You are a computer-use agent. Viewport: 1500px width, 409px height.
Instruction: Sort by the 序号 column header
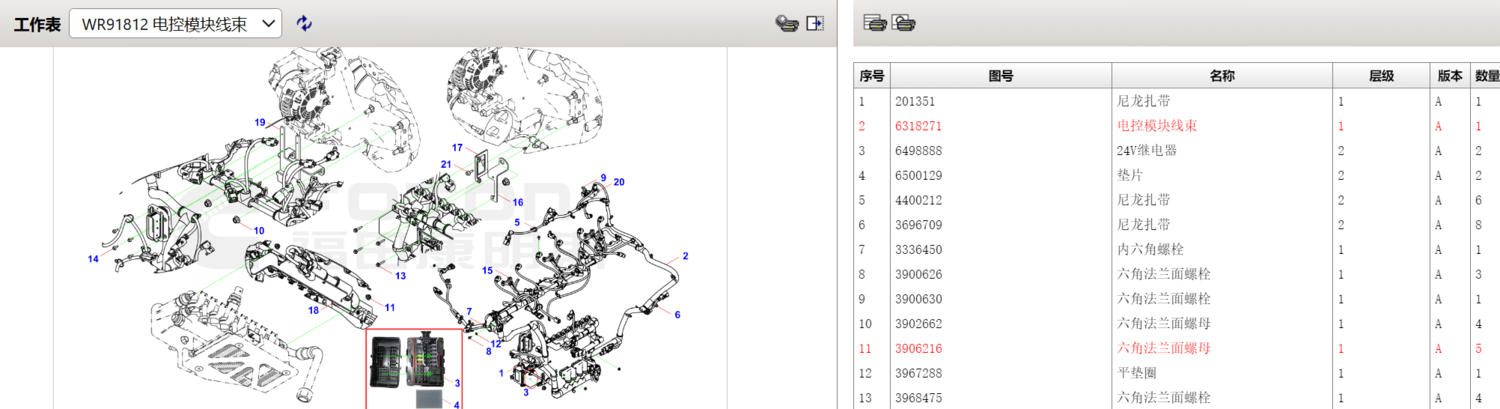[872, 76]
